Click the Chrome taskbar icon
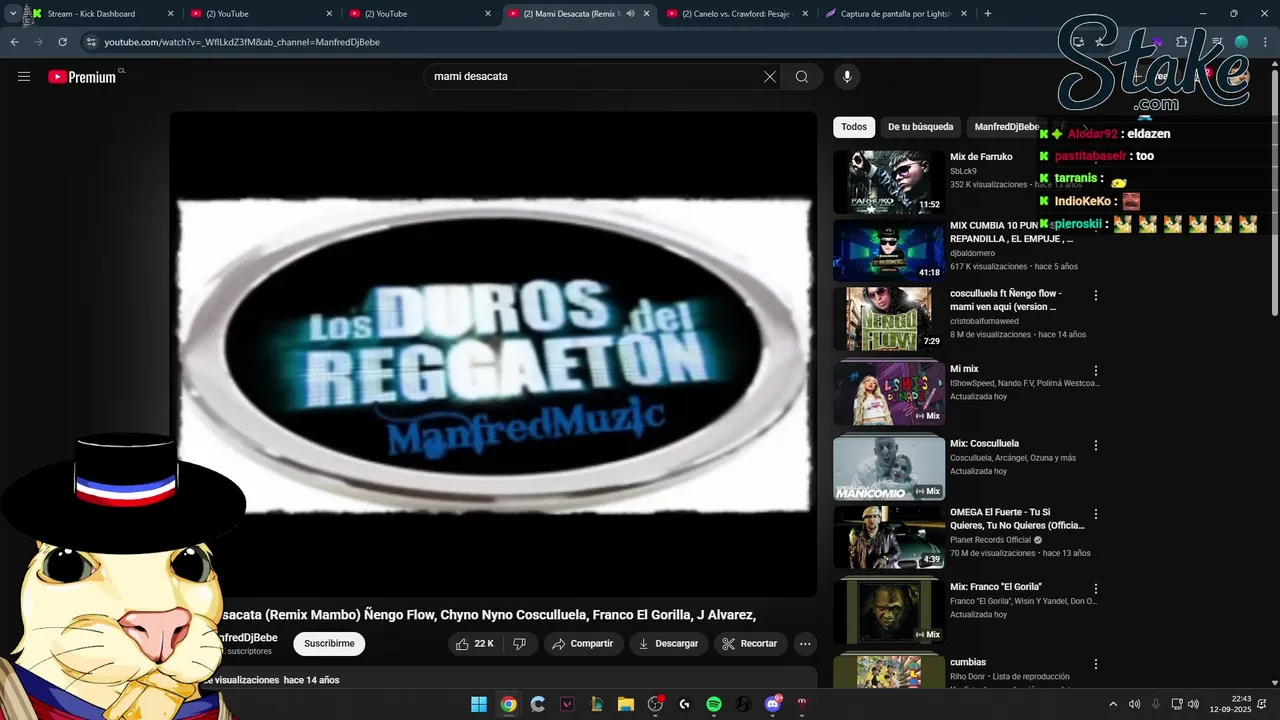Viewport: 1280px width, 720px height. (508, 704)
